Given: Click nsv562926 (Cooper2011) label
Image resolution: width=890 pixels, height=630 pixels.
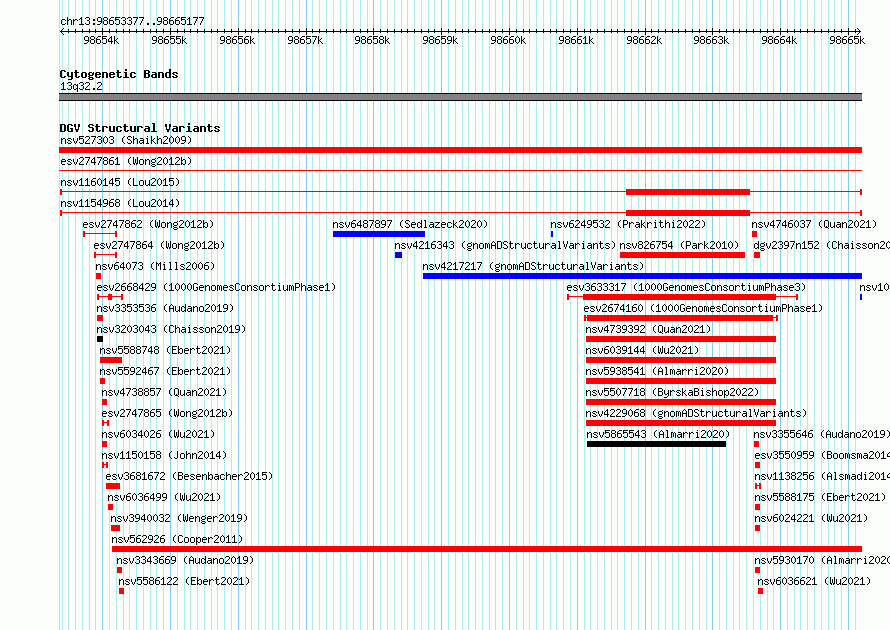Looking at the screenshot, I should point(177,539).
